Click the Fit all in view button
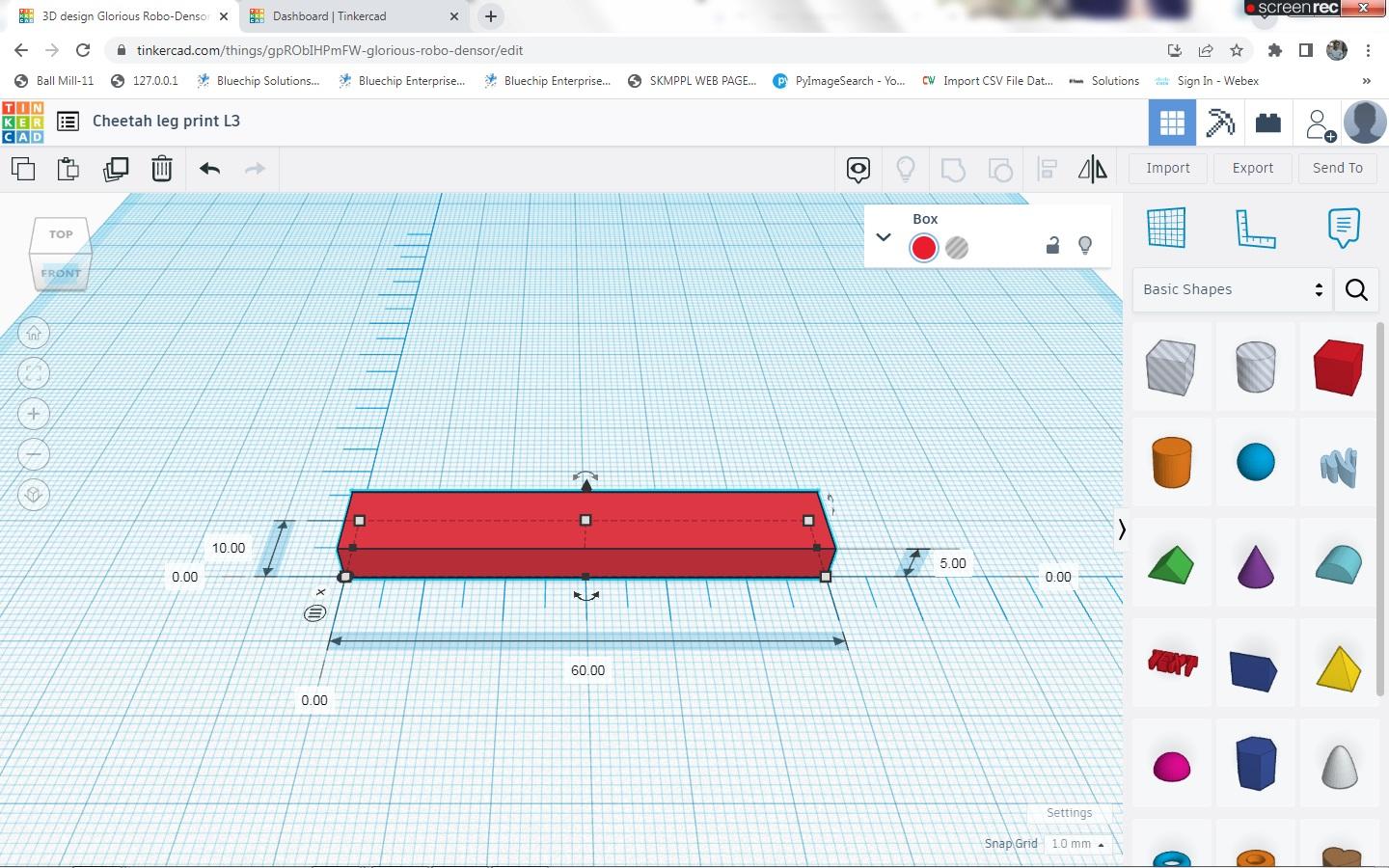The image size is (1389, 868). 34,373
